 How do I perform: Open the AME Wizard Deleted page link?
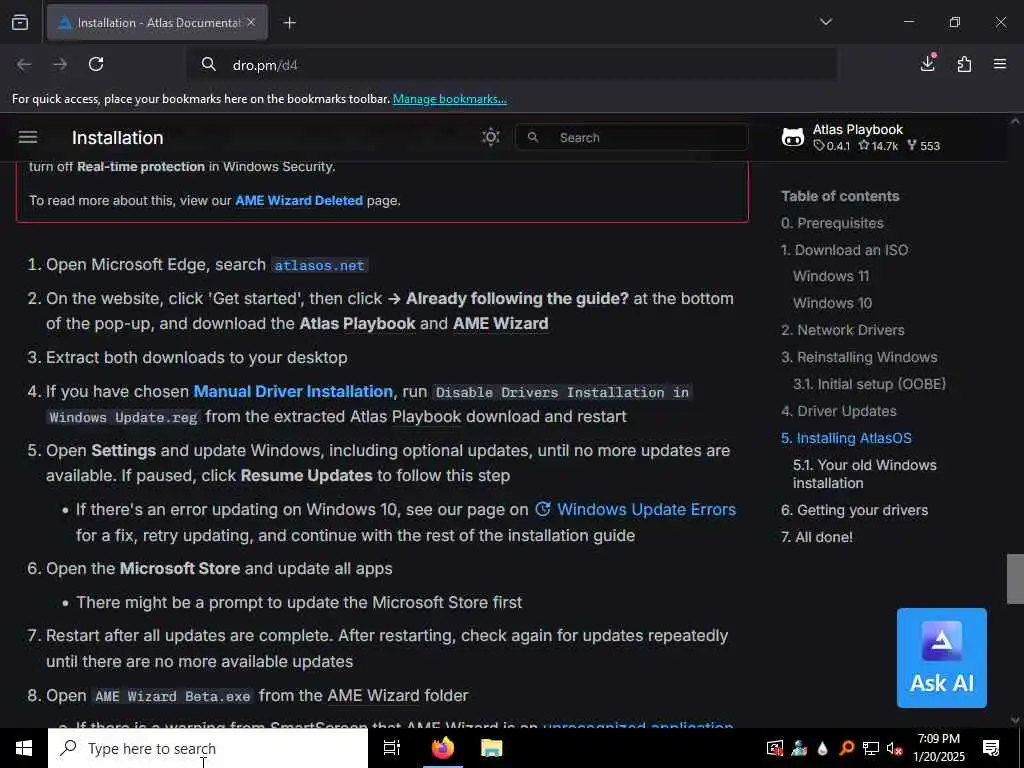(298, 200)
